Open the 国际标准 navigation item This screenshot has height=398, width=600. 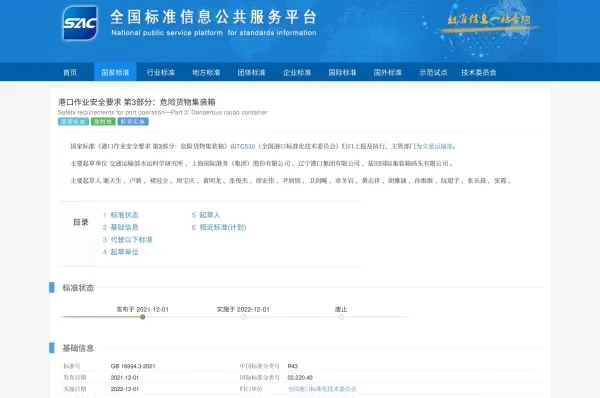[342, 72]
